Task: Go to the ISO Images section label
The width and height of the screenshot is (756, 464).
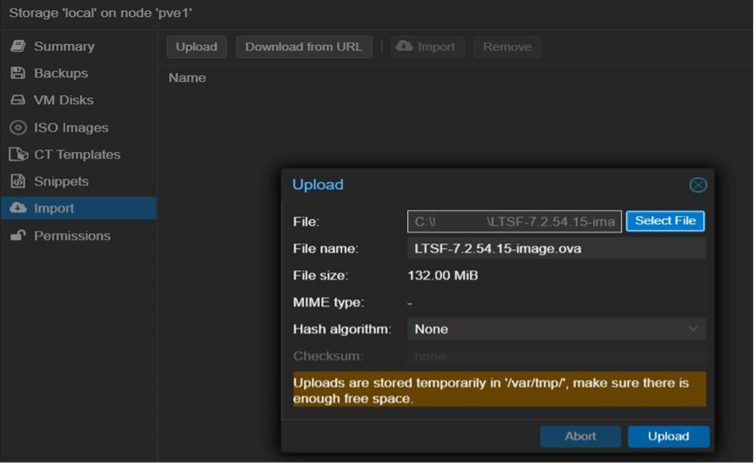Action: click(x=71, y=128)
